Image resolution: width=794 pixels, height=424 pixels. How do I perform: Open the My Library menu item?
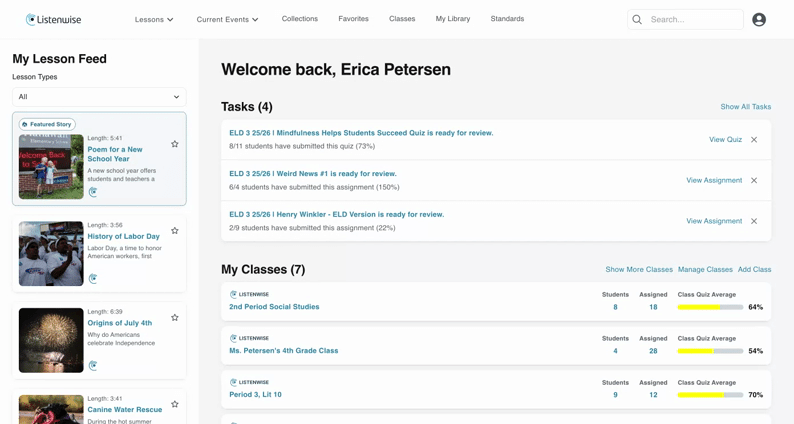pos(453,19)
